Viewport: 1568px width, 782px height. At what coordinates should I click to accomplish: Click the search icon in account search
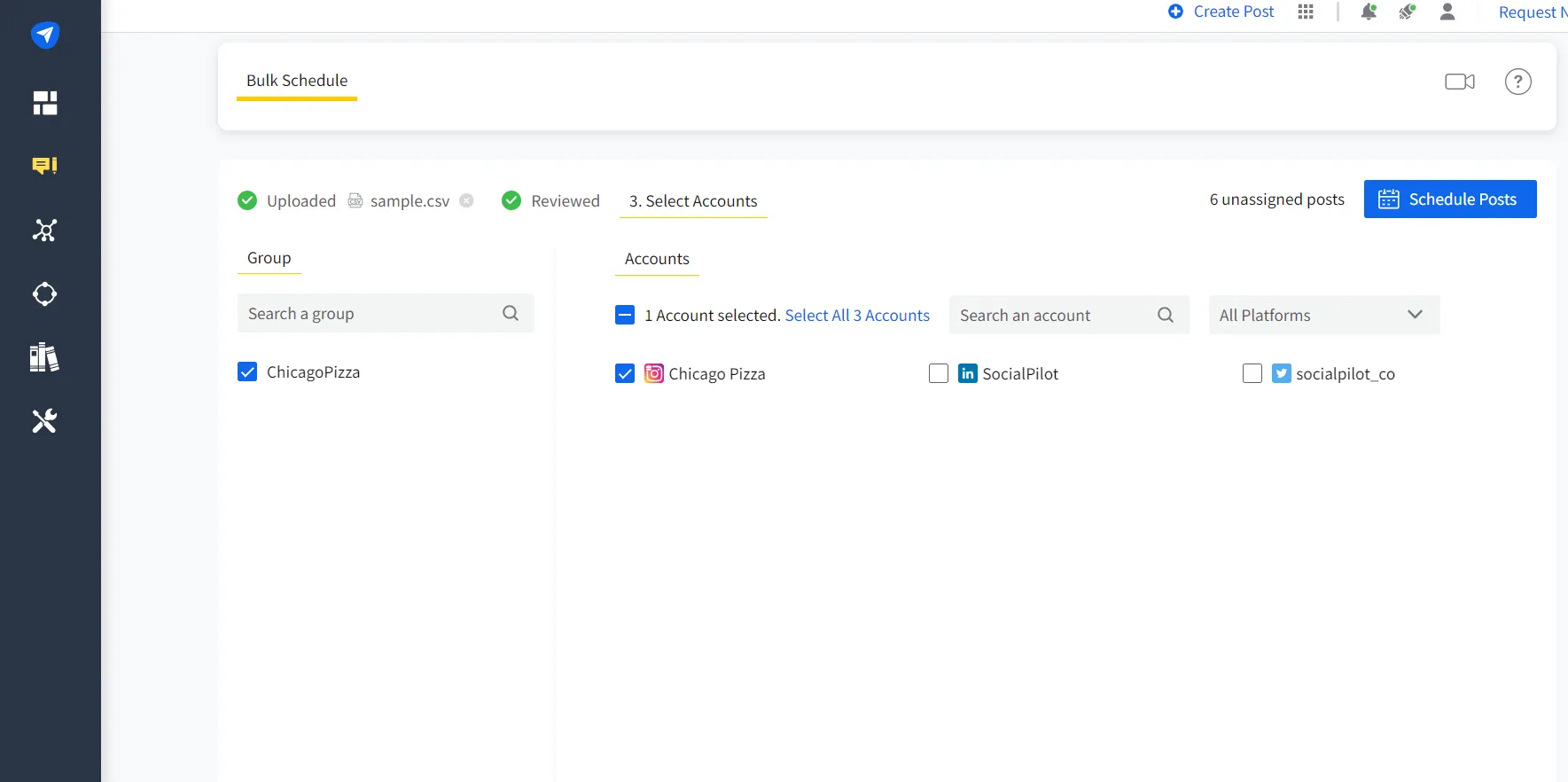pos(1166,315)
